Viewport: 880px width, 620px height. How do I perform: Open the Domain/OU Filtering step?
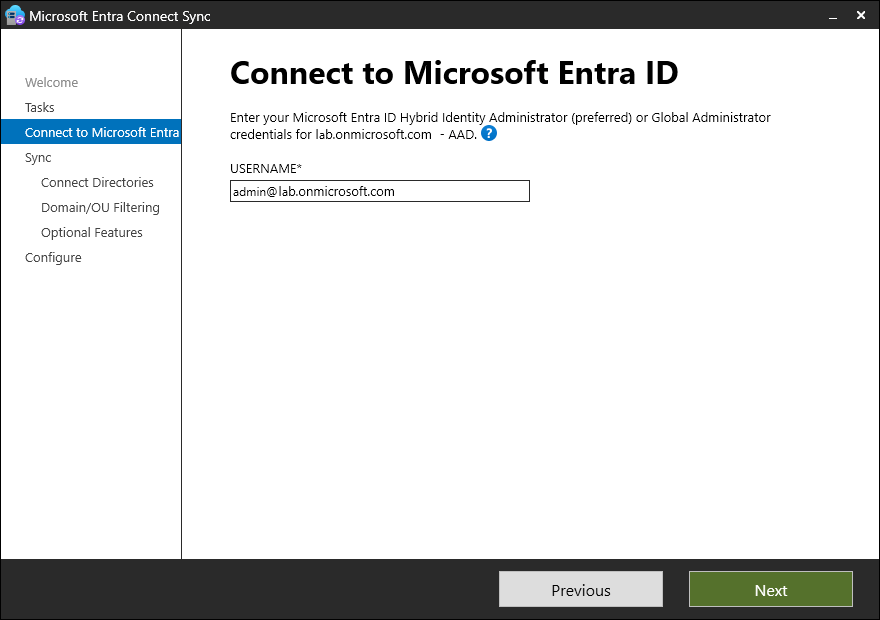click(100, 208)
